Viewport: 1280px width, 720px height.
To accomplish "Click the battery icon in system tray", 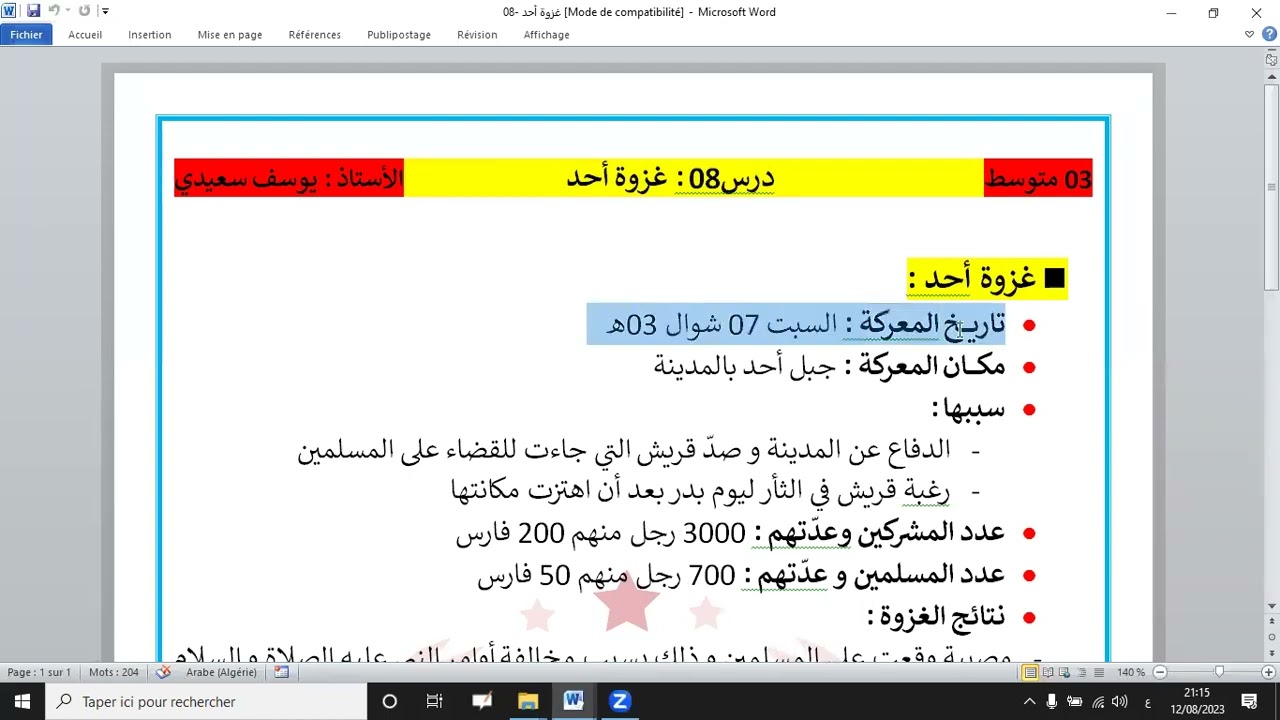I will (1075, 702).
